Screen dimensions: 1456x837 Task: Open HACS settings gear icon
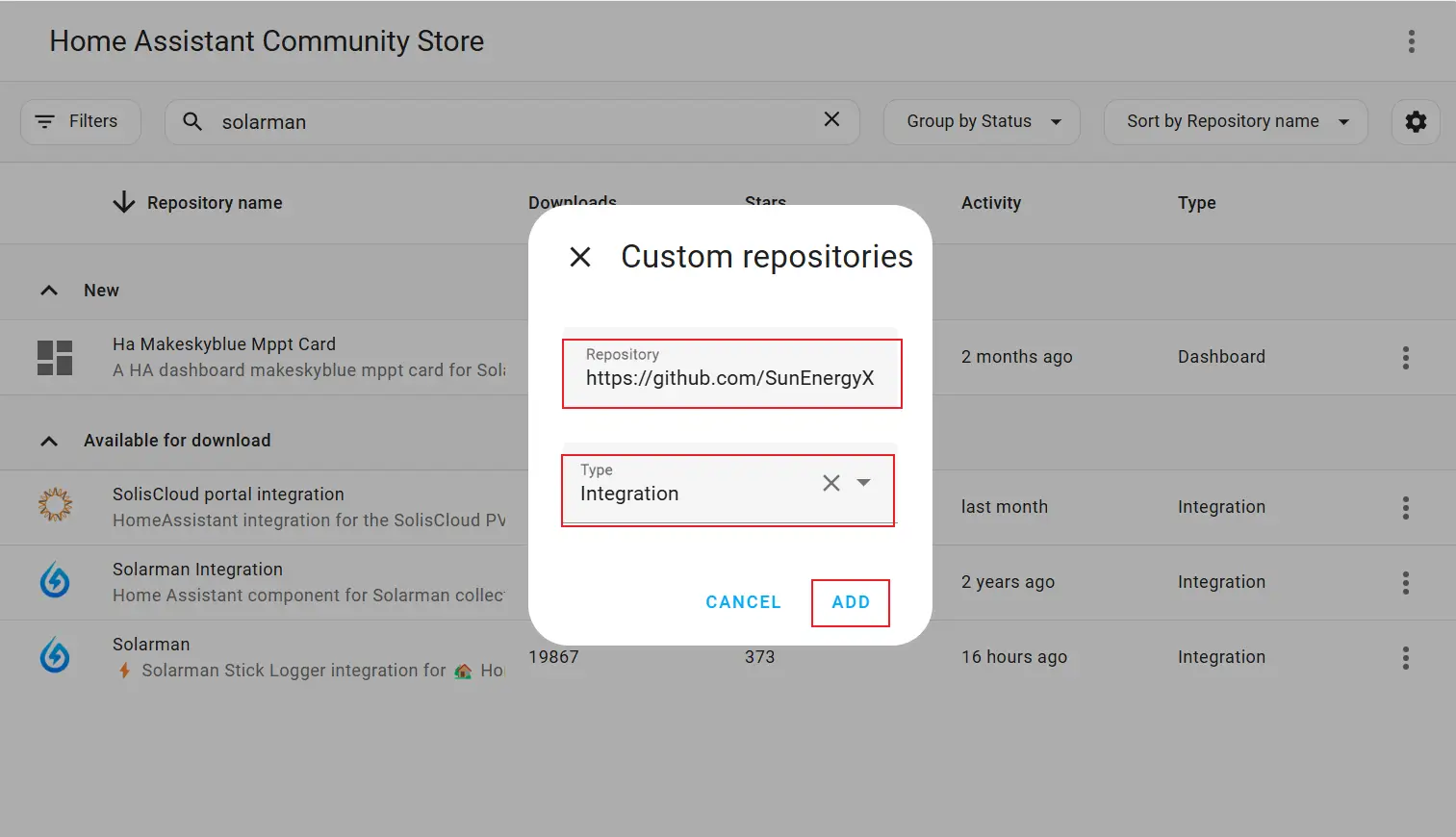(1415, 122)
